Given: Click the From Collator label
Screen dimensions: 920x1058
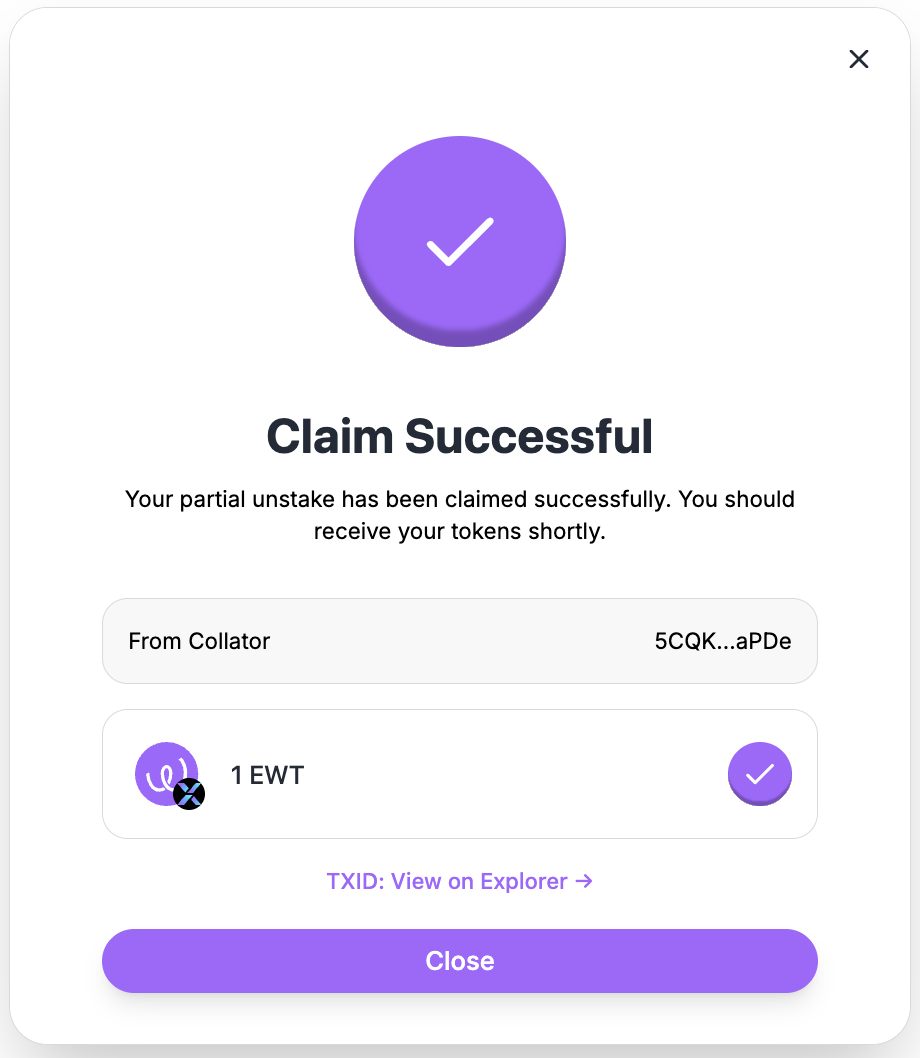Looking at the screenshot, I should (x=199, y=641).
